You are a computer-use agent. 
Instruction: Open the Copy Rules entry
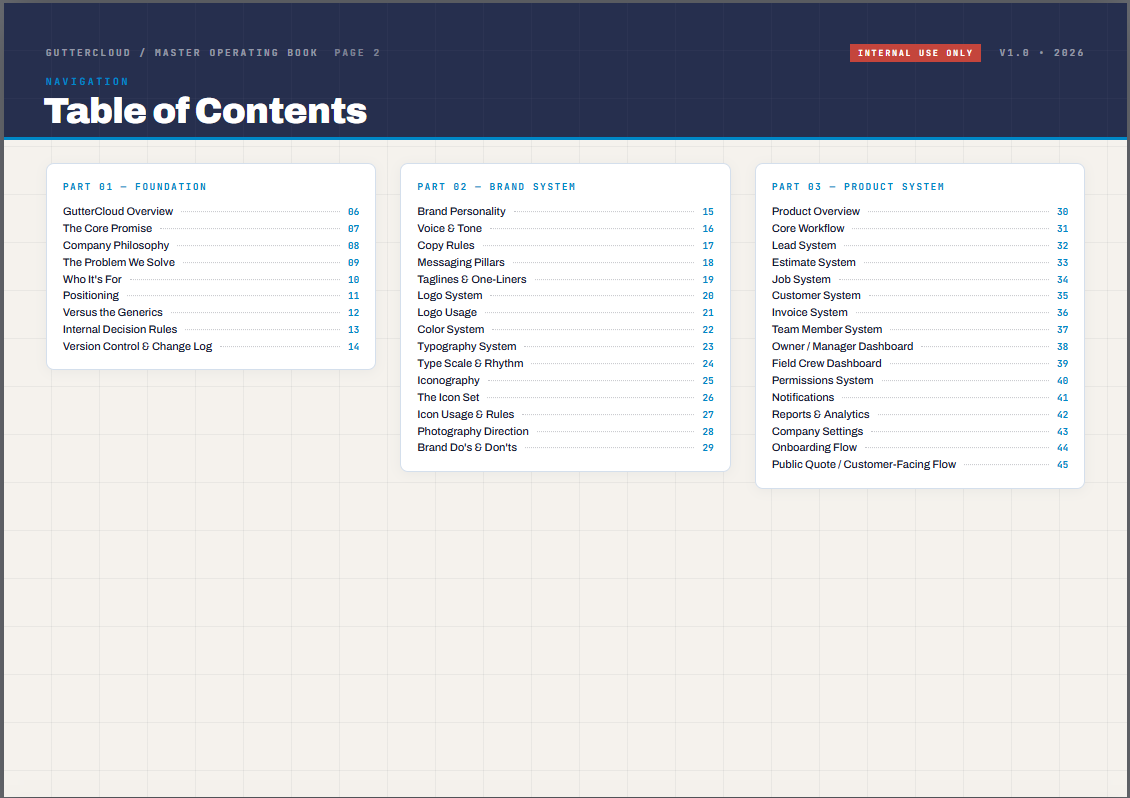[x=565, y=245]
